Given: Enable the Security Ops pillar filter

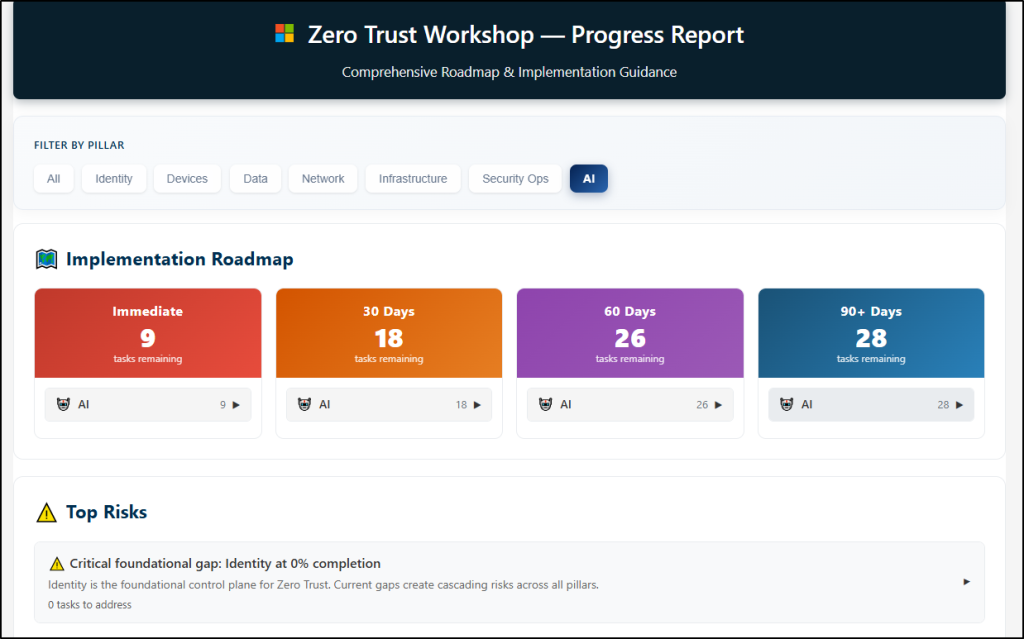Looking at the screenshot, I should click(515, 178).
